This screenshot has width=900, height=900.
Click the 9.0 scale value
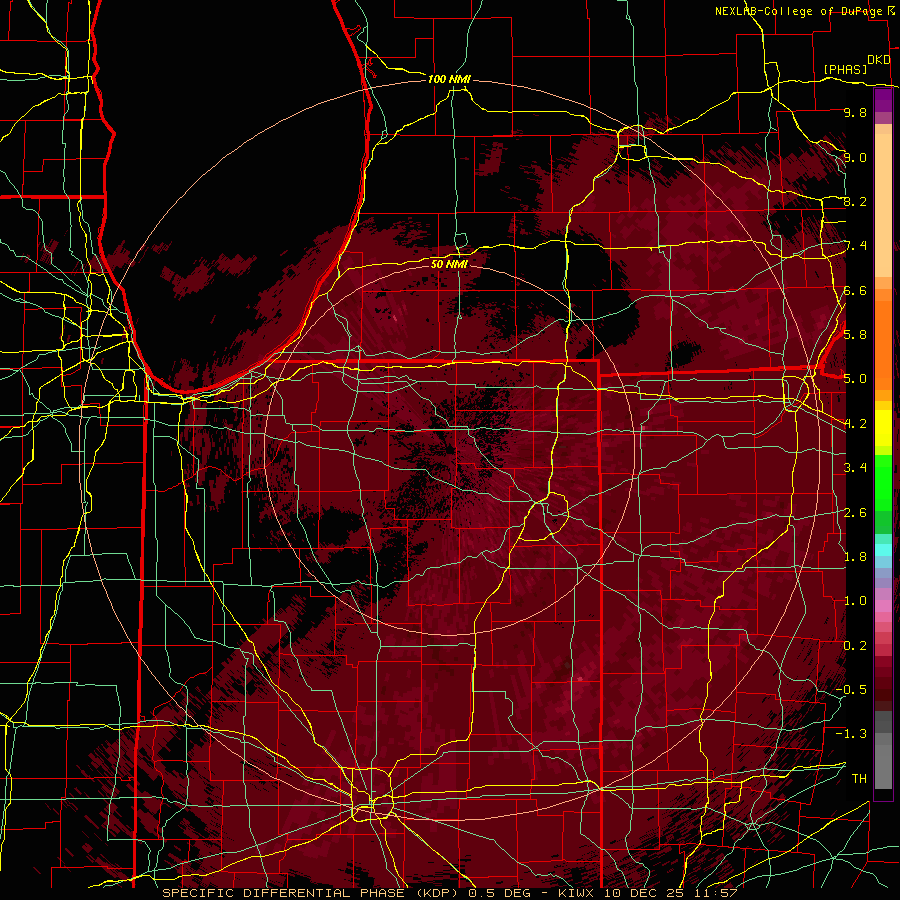855,157
